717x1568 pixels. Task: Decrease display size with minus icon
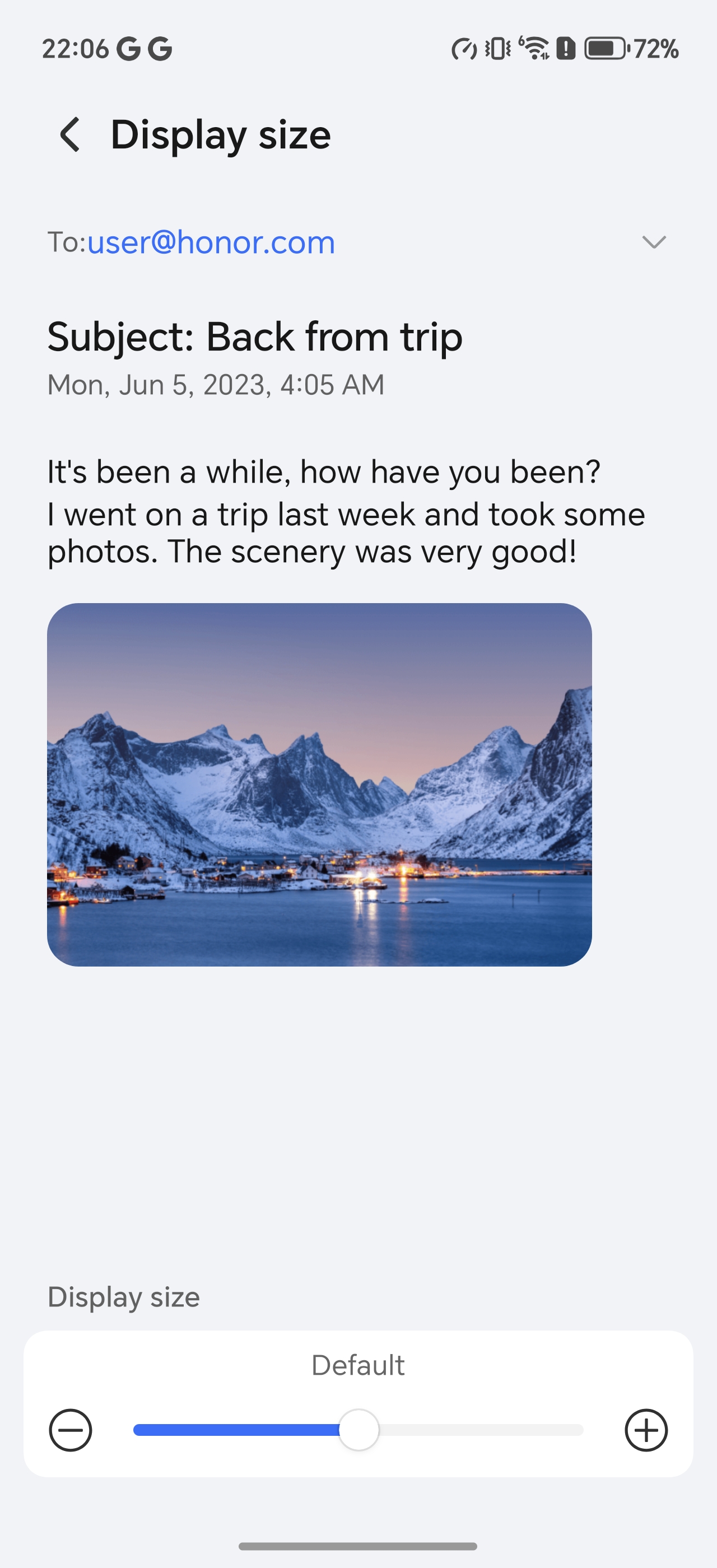pyautogui.click(x=71, y=1430)
